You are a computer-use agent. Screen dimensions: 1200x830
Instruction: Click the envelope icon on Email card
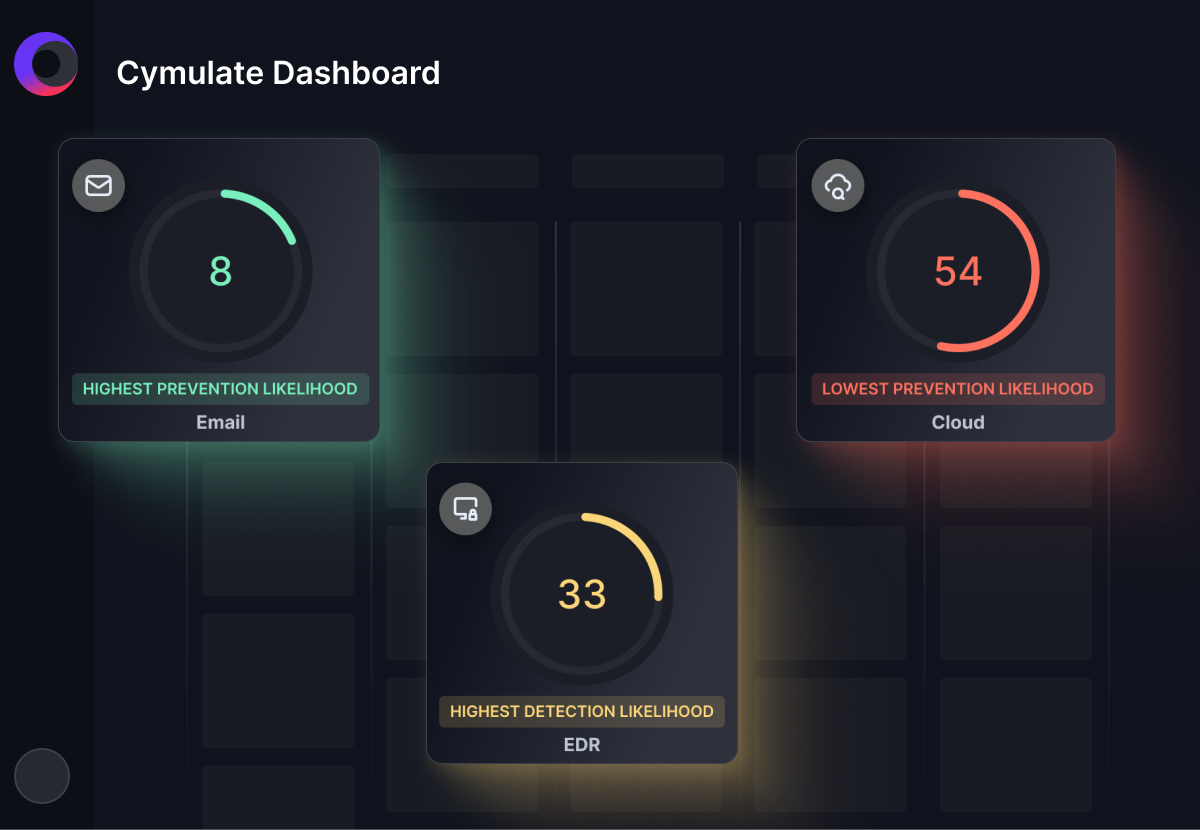[98, 186]
